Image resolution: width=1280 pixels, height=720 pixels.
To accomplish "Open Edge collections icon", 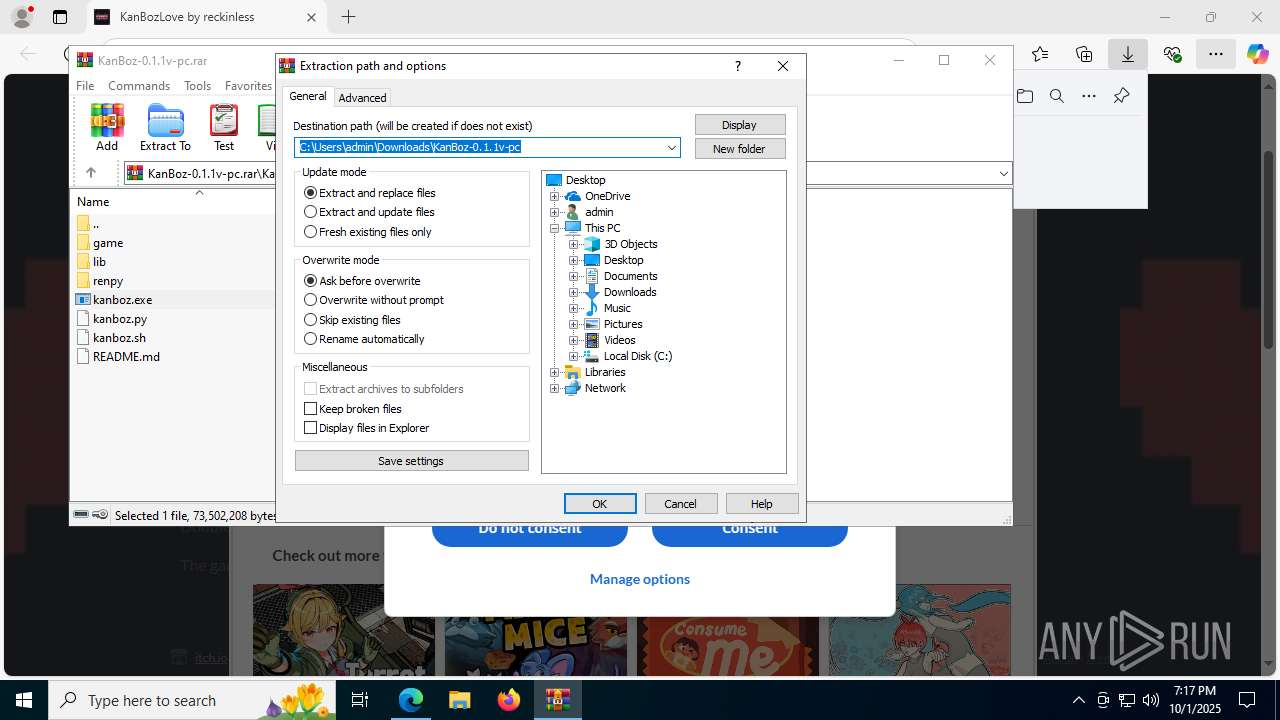I will (1084, 54).
